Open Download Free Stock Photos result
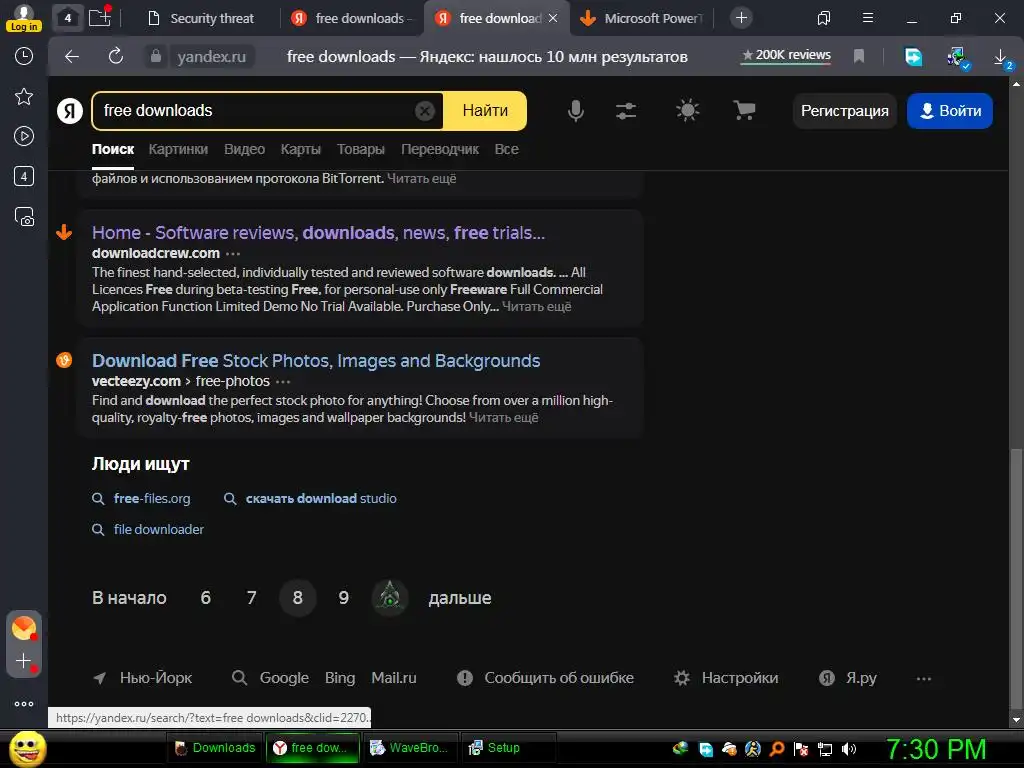The image size is (1024, 768). click(x=316, y=360)
